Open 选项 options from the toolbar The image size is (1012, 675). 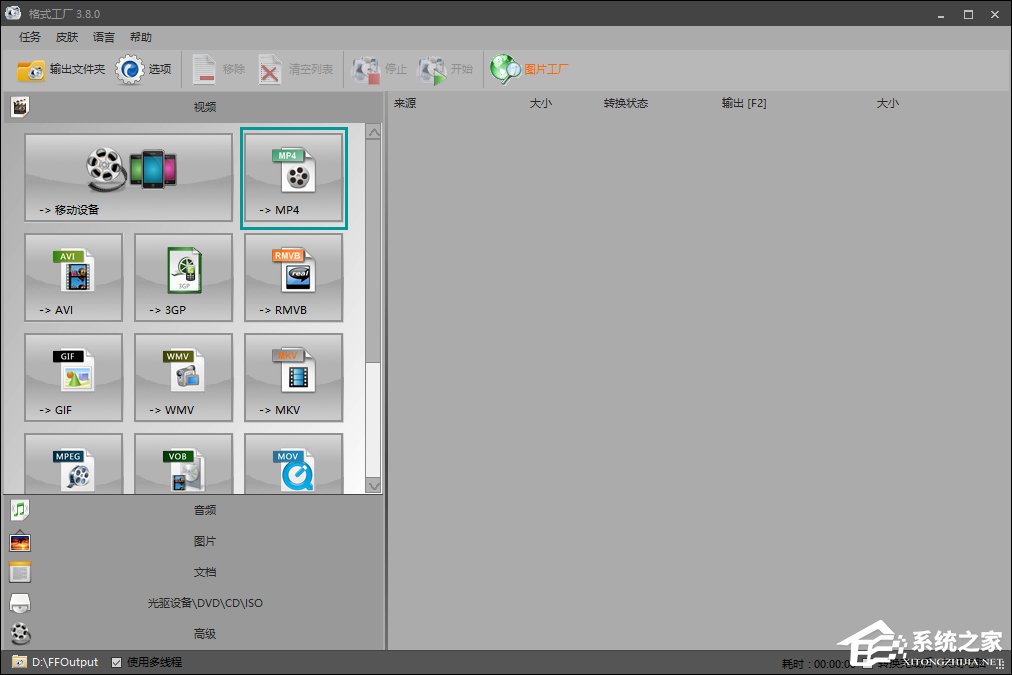144,70
